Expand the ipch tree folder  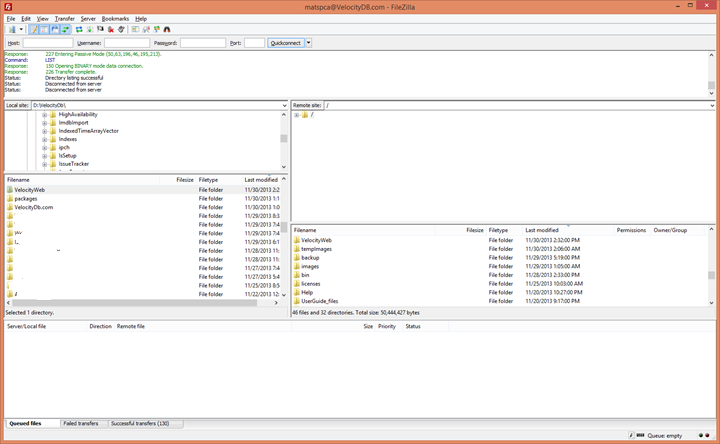point(45,148)
